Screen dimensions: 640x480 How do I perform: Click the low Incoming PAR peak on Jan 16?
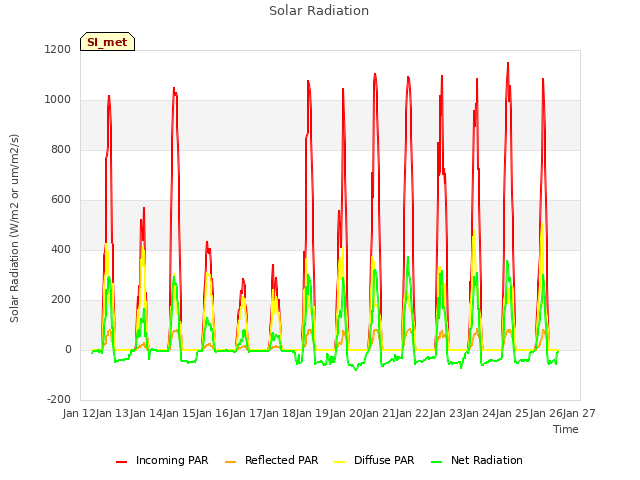coord(243,279)
